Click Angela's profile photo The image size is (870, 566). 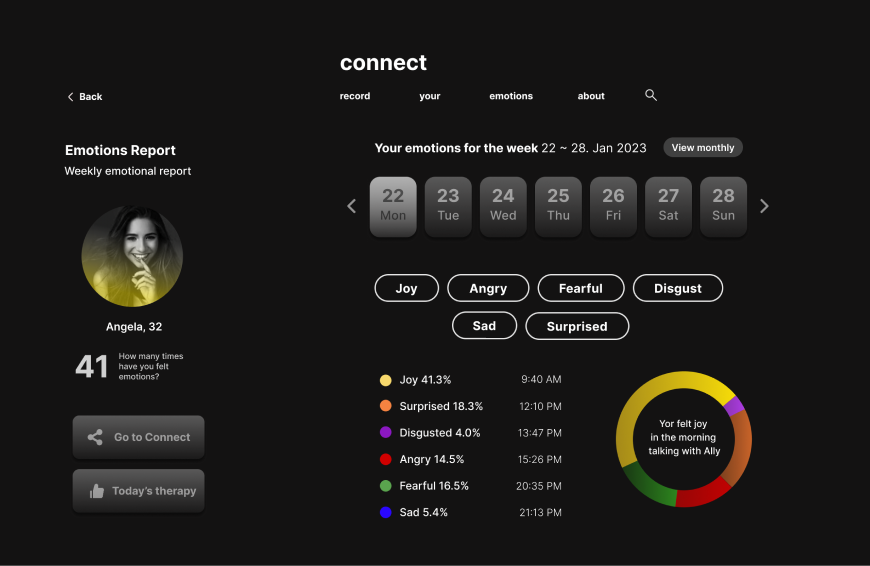(x=132, y=256)
